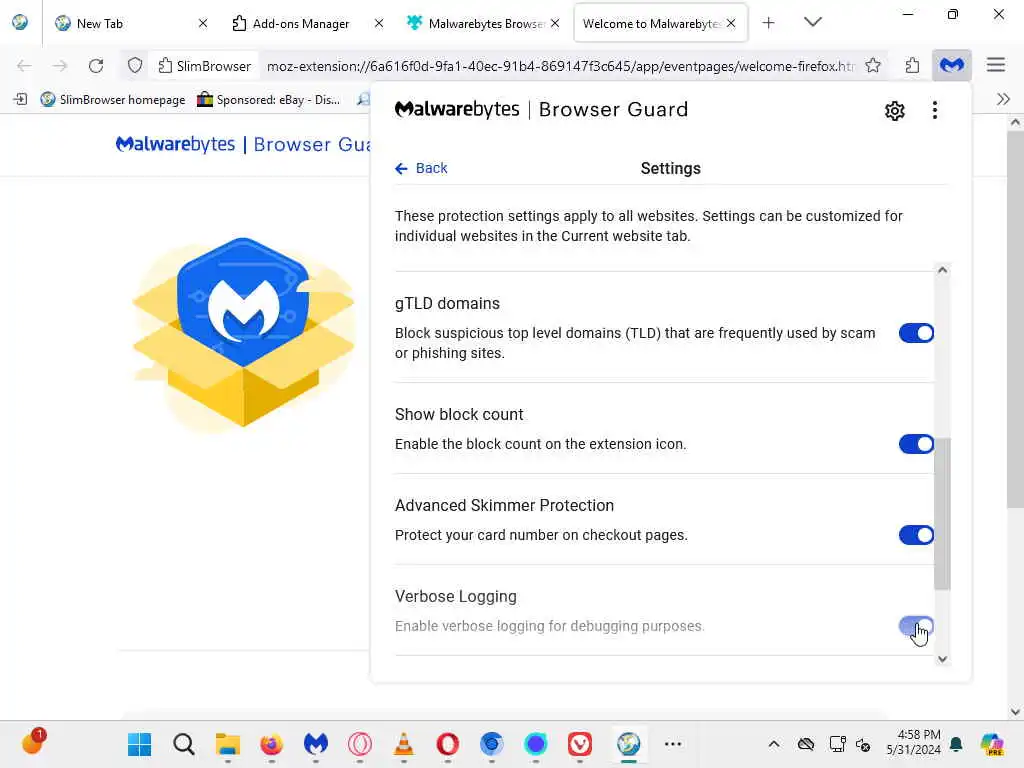The width and height of the screenshot is (1024, 768).
Task: Launch VLC media player from taskbar
Action: tap(404, 744)
